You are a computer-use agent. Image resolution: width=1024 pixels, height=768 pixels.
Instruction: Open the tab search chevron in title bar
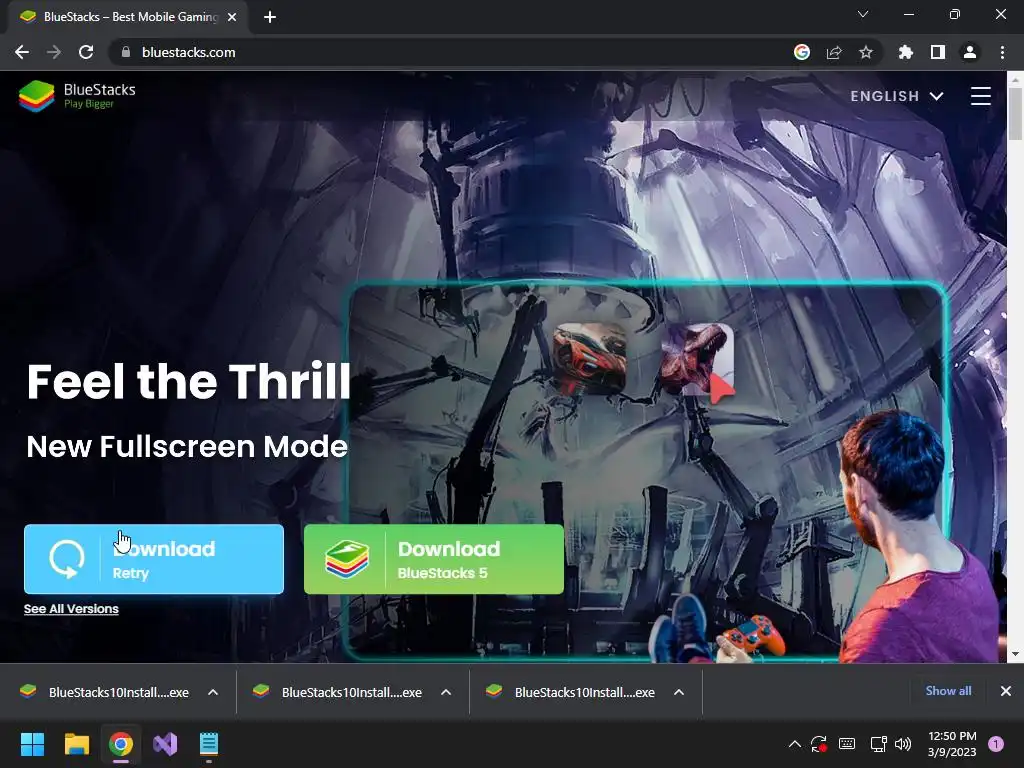point(863,14)
